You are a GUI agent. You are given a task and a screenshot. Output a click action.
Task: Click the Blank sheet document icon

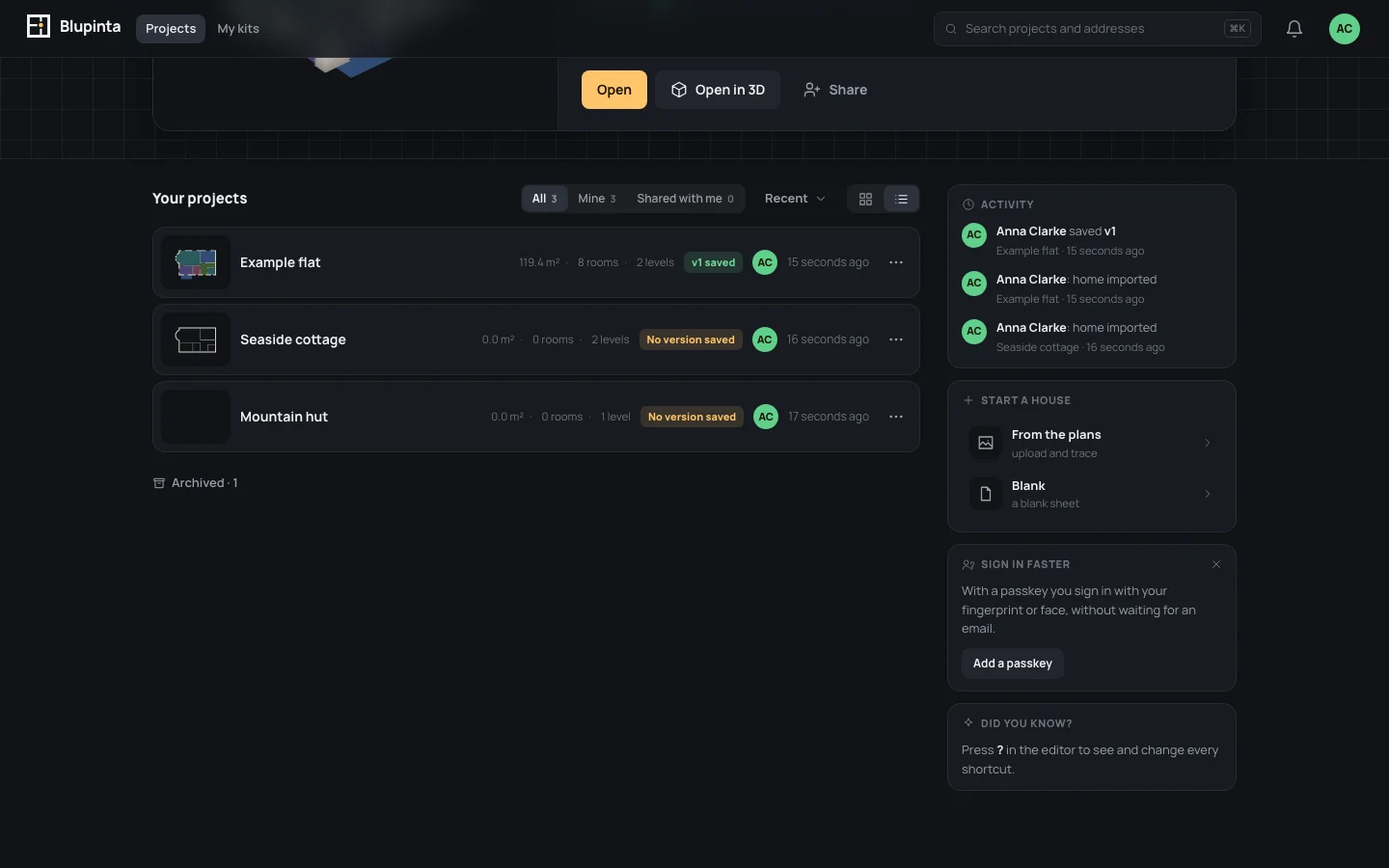[x=986, y=494]
